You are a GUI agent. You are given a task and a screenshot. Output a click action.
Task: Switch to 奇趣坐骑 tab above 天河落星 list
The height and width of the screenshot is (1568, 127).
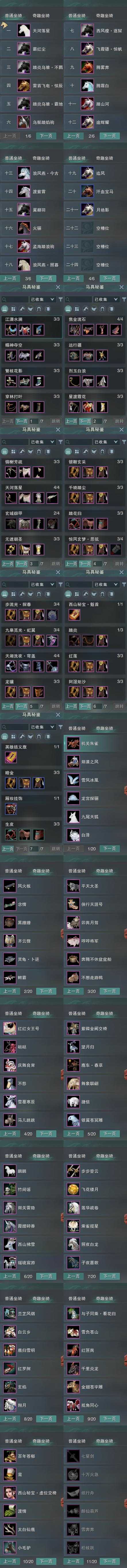click(41, 15)
